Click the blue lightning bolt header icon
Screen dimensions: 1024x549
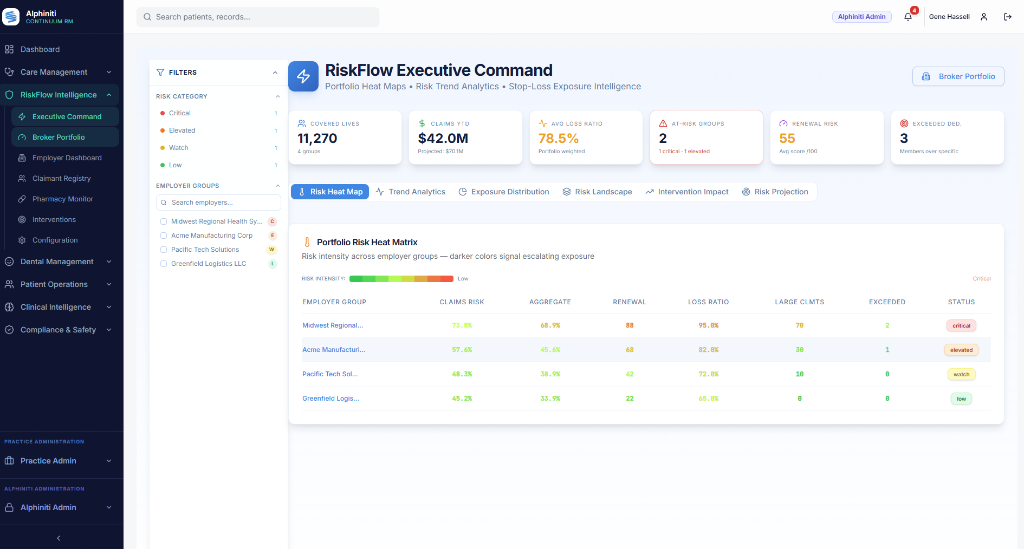pos(303,76)
